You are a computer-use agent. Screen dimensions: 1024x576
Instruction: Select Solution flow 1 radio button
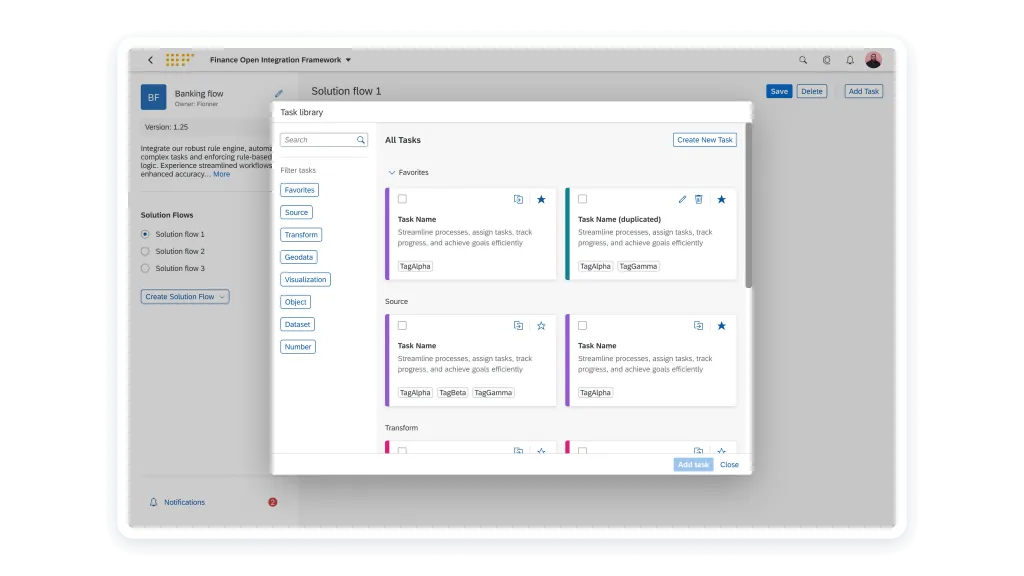click(x=145, y=234)
